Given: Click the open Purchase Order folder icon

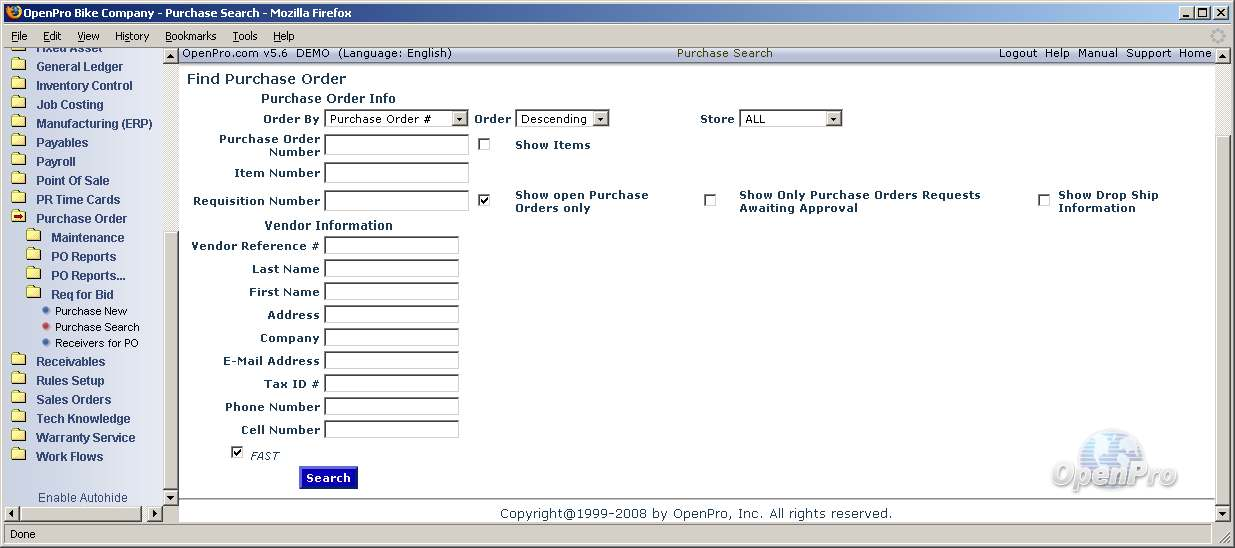Looking at the screenshot, I should point(18,218).
